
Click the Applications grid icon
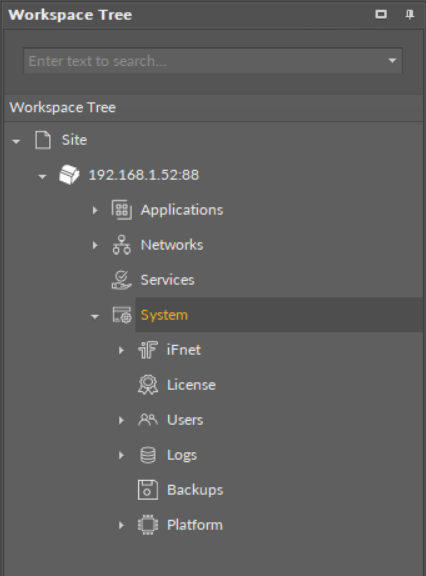click(x=122, y=210)
